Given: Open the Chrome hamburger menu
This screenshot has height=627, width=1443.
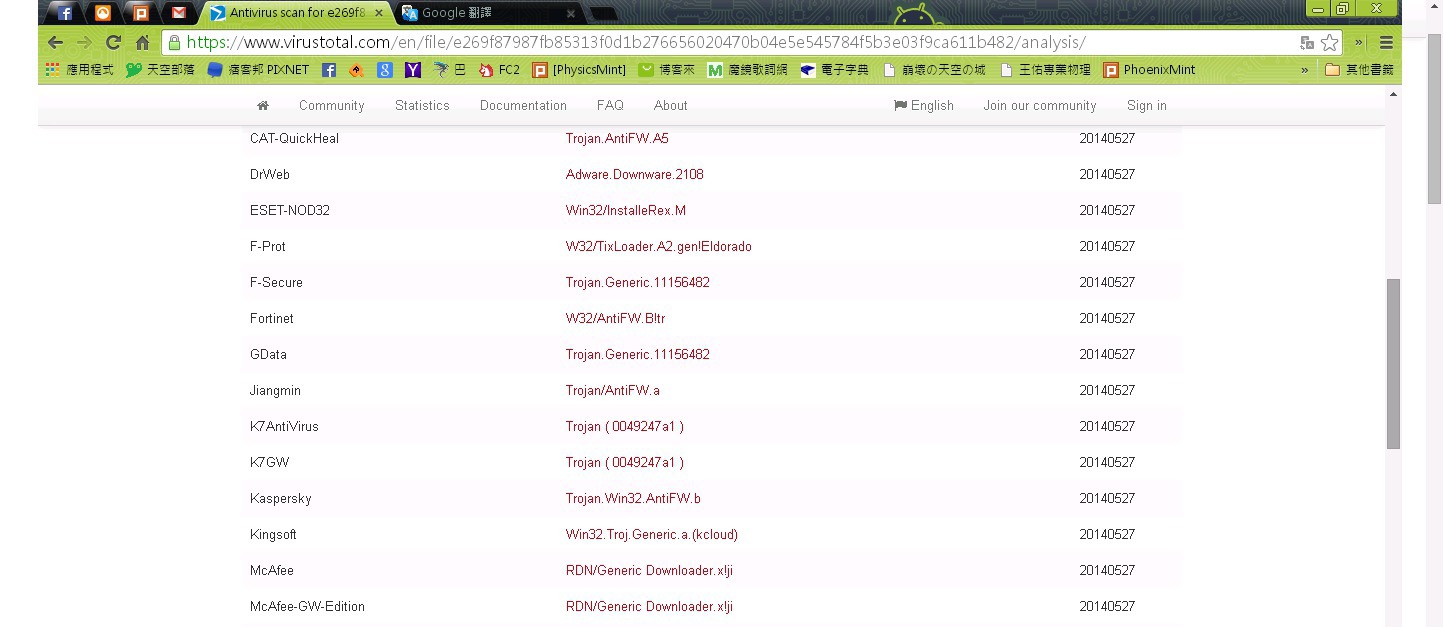Looking at the screenshot, I should [1386, 43].
